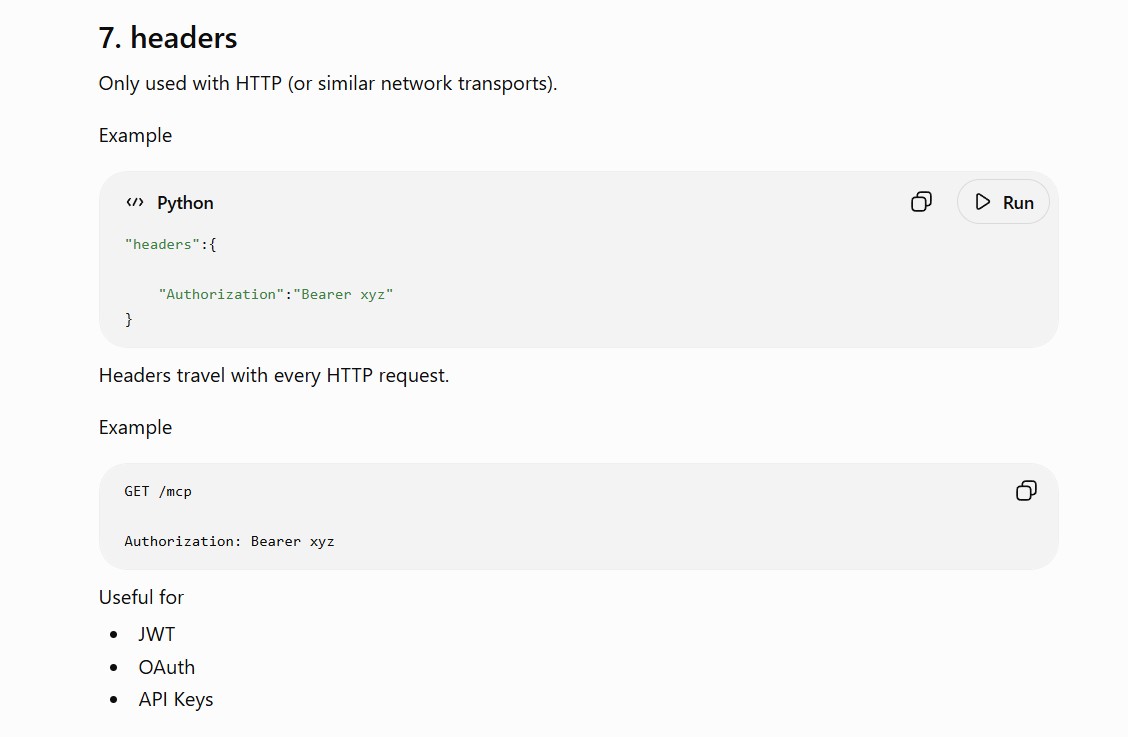Click the 'Useful for' text
Screen dimensions: 1128x737
(141, 597)
